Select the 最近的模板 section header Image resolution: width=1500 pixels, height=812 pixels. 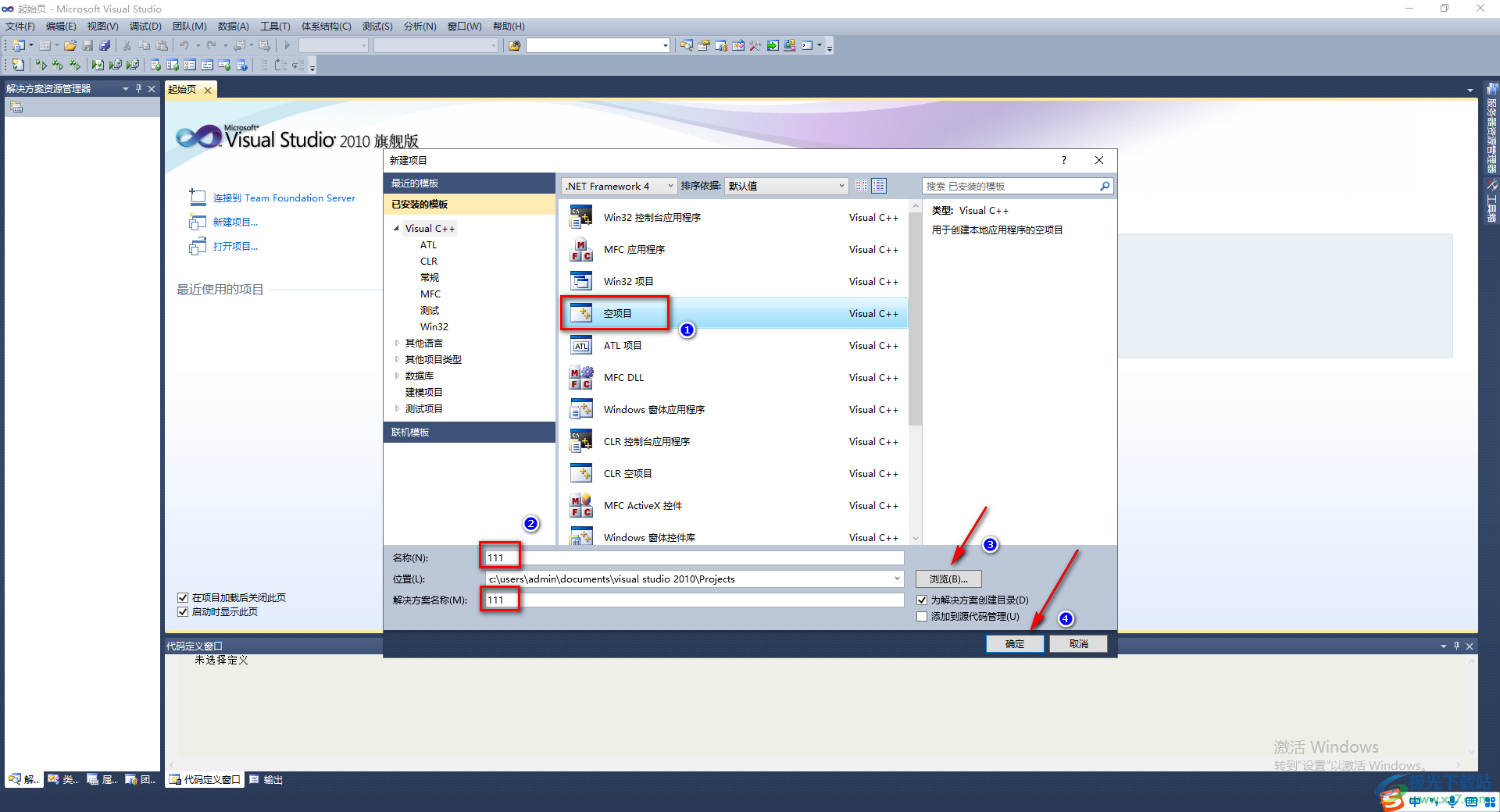[469, 183]
